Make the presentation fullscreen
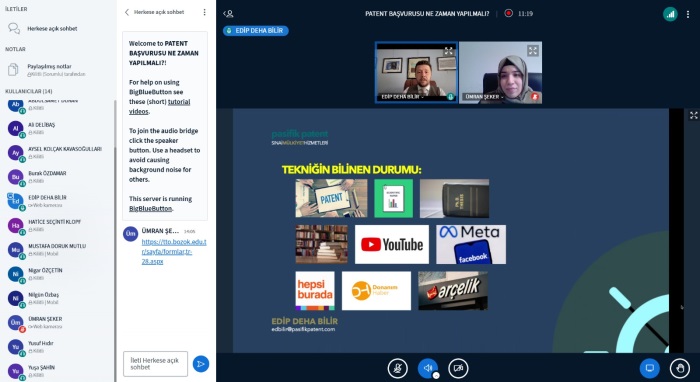 click(693, 115)
